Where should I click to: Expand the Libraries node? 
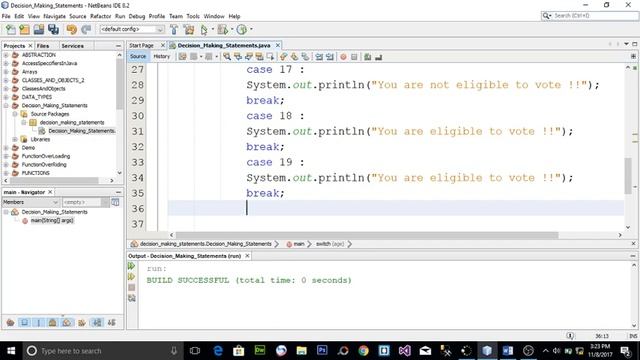click(15, 139)
